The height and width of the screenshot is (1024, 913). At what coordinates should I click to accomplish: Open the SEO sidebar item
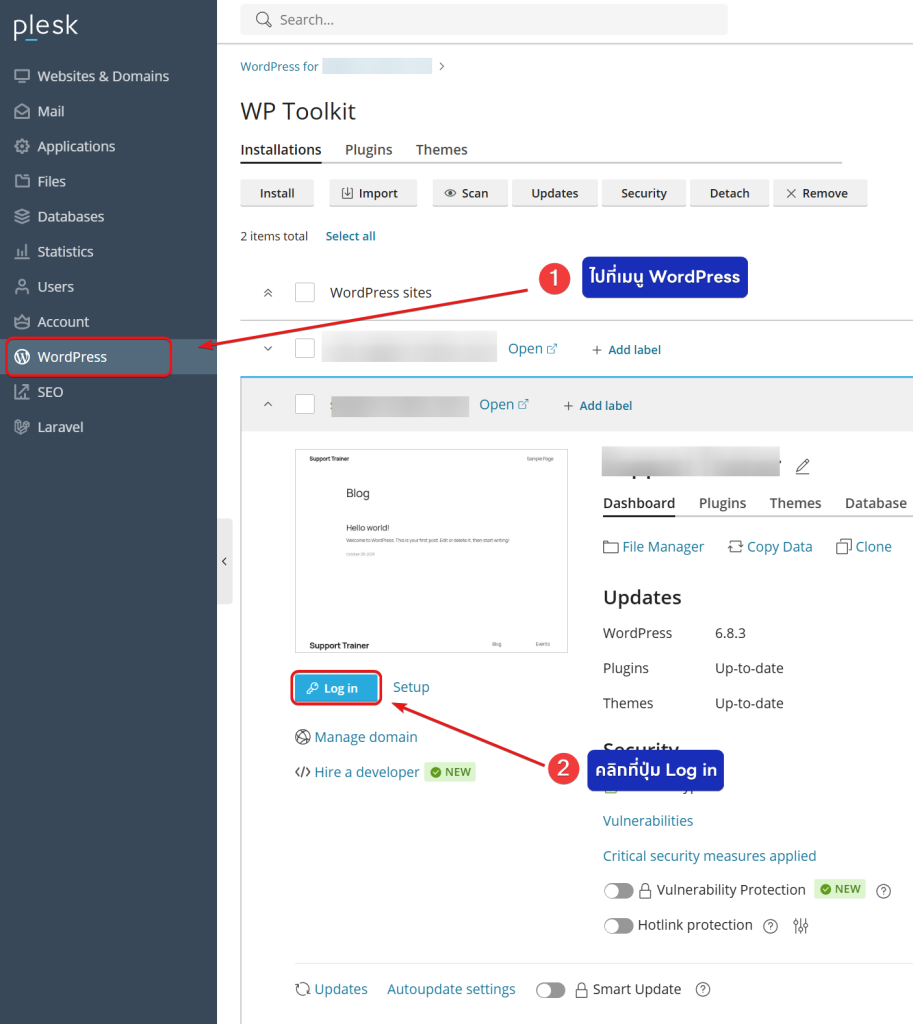(x=50, y=392)
